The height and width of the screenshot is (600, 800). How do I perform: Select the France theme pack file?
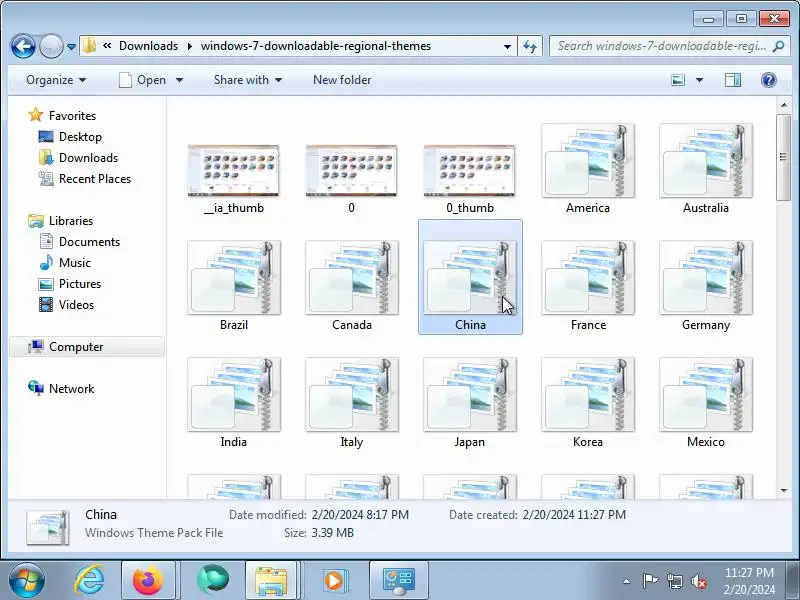tap(588, 286)
